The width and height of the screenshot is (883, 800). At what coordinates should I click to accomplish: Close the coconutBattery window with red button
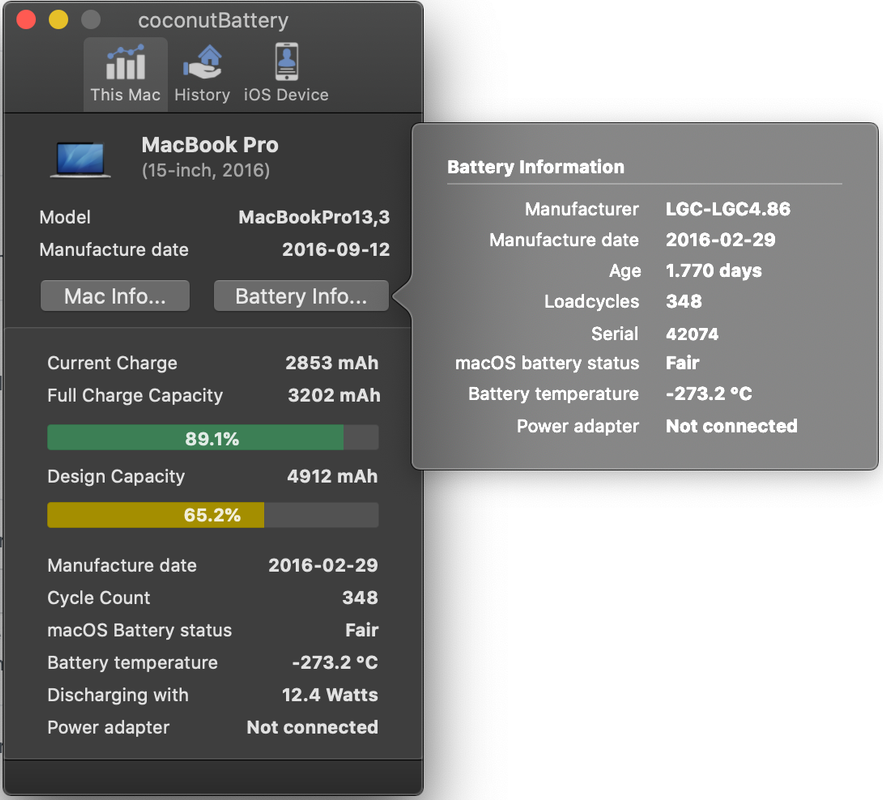click(26, 20)
